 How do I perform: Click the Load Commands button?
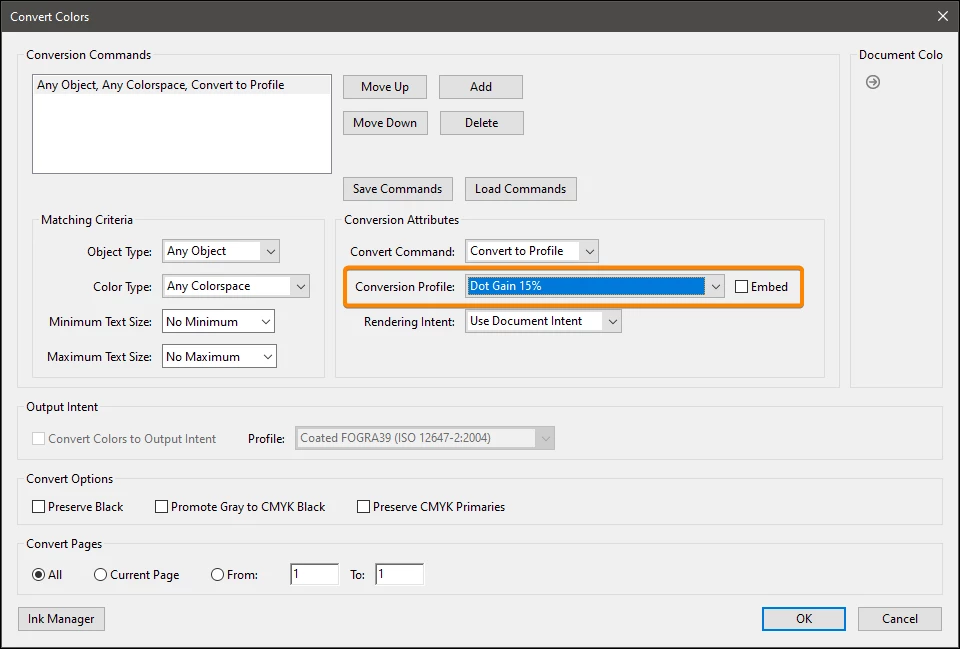point(520,189)
